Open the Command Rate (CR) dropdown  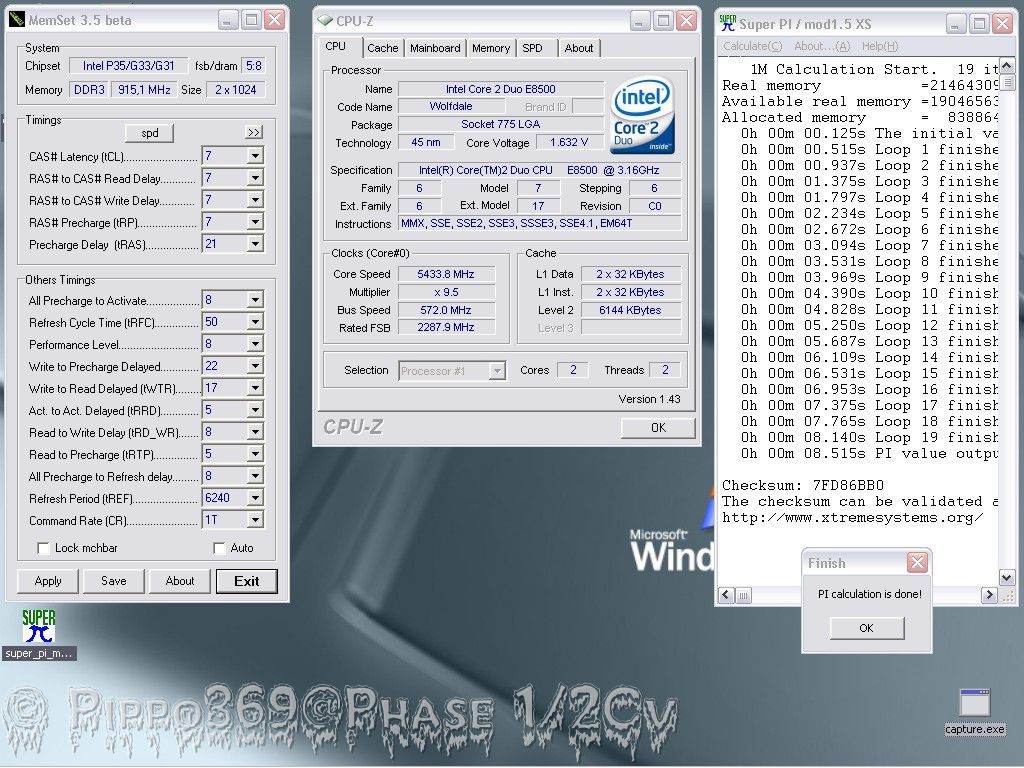[x=255, y=520]
